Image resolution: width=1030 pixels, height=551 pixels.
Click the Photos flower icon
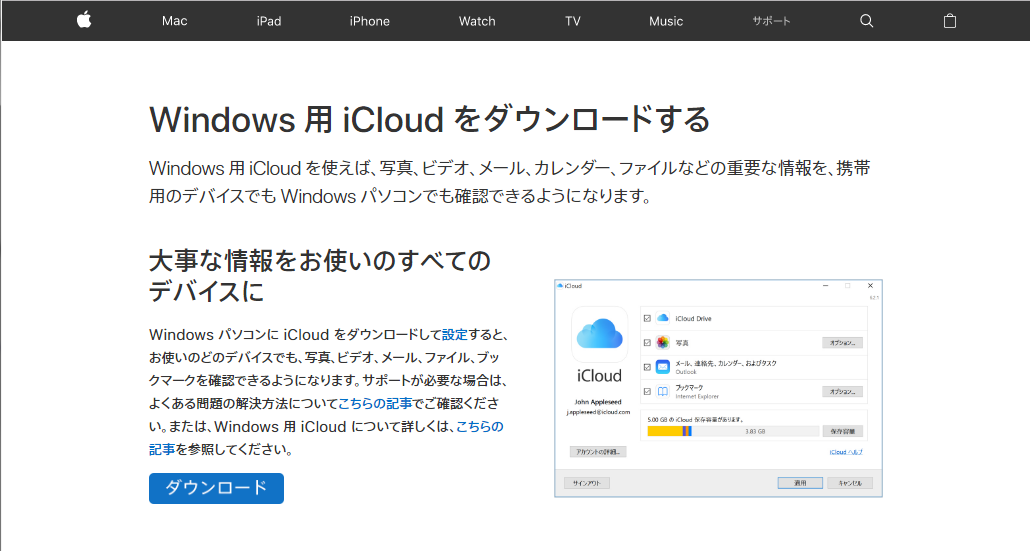[663, 343]
